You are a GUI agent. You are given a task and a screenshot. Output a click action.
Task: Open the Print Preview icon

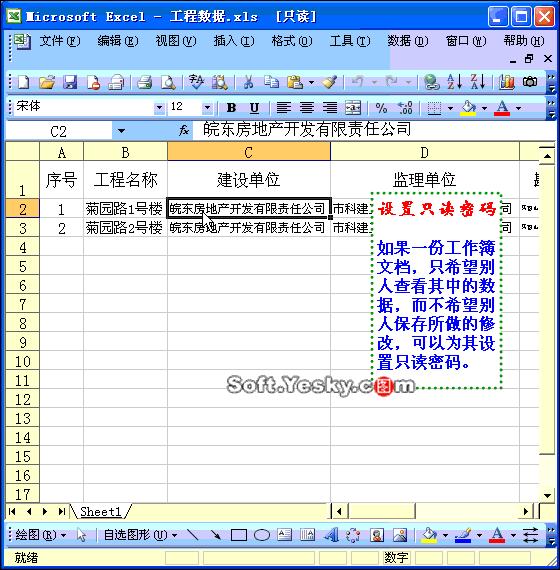[x=168, y=82]
